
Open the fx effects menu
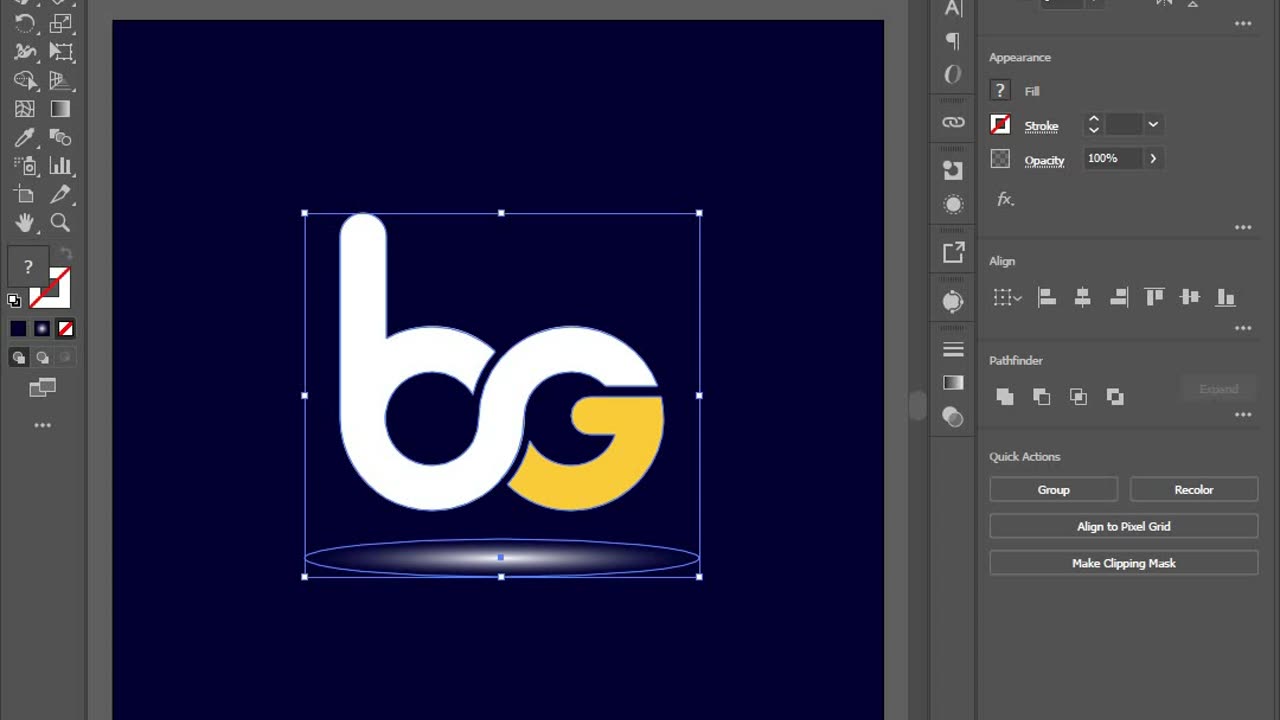pos(1005,199)
